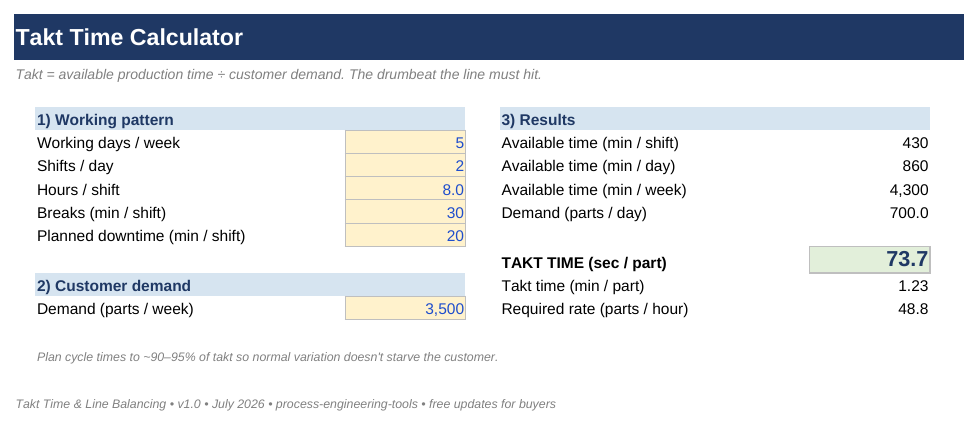The image size is (978, 425).
Task: Click the available time per day value 860
Action: coord(915,166)
